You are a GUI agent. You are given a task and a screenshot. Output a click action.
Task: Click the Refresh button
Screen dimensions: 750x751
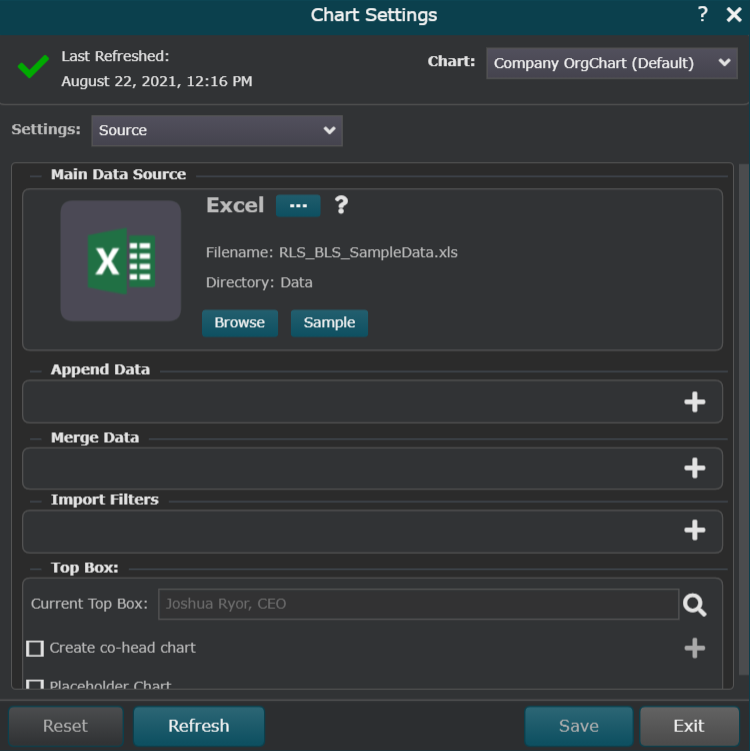coord(198,726)
